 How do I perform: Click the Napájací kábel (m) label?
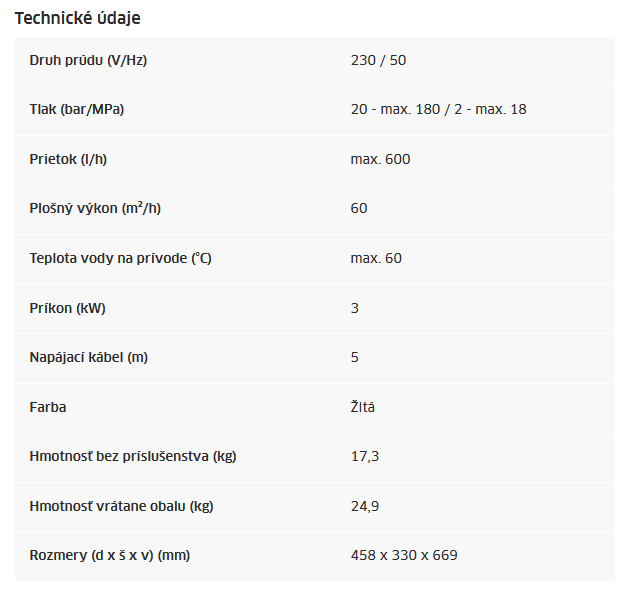tap(88, 357)
